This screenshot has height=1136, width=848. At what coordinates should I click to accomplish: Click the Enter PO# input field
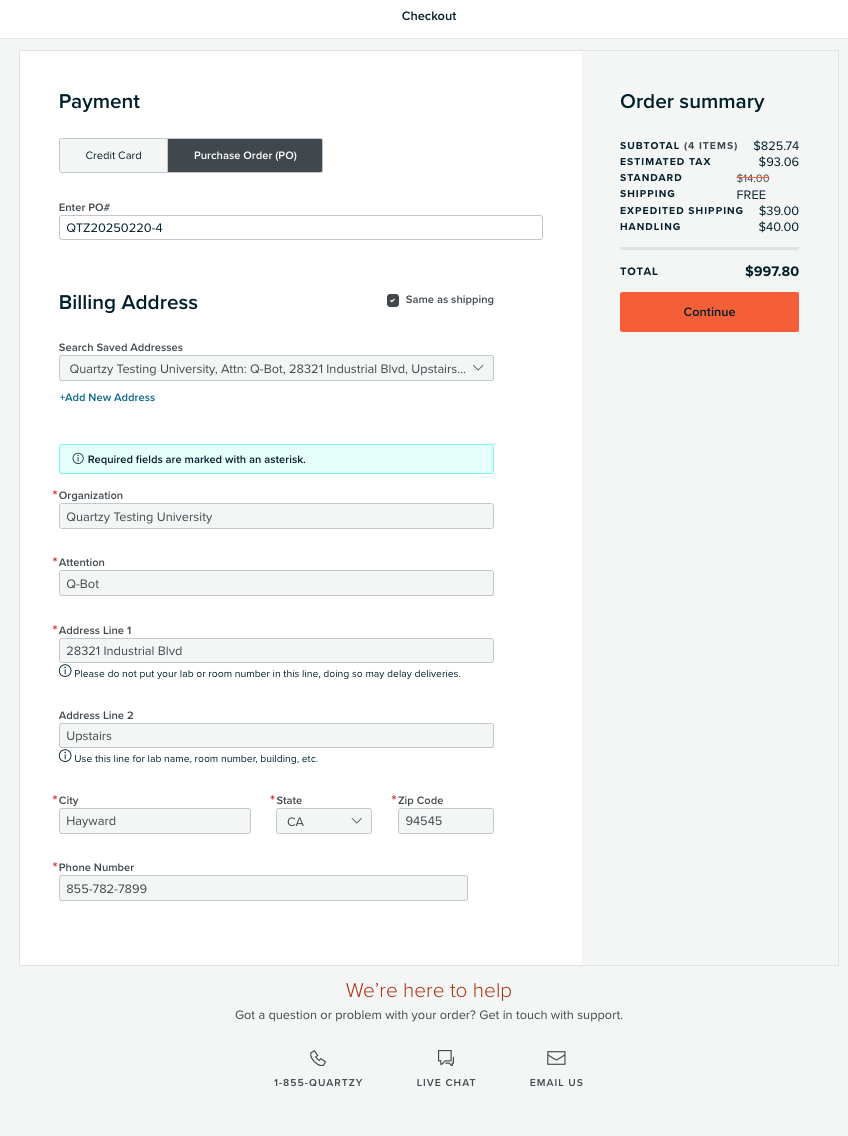[x=301, y=227]
